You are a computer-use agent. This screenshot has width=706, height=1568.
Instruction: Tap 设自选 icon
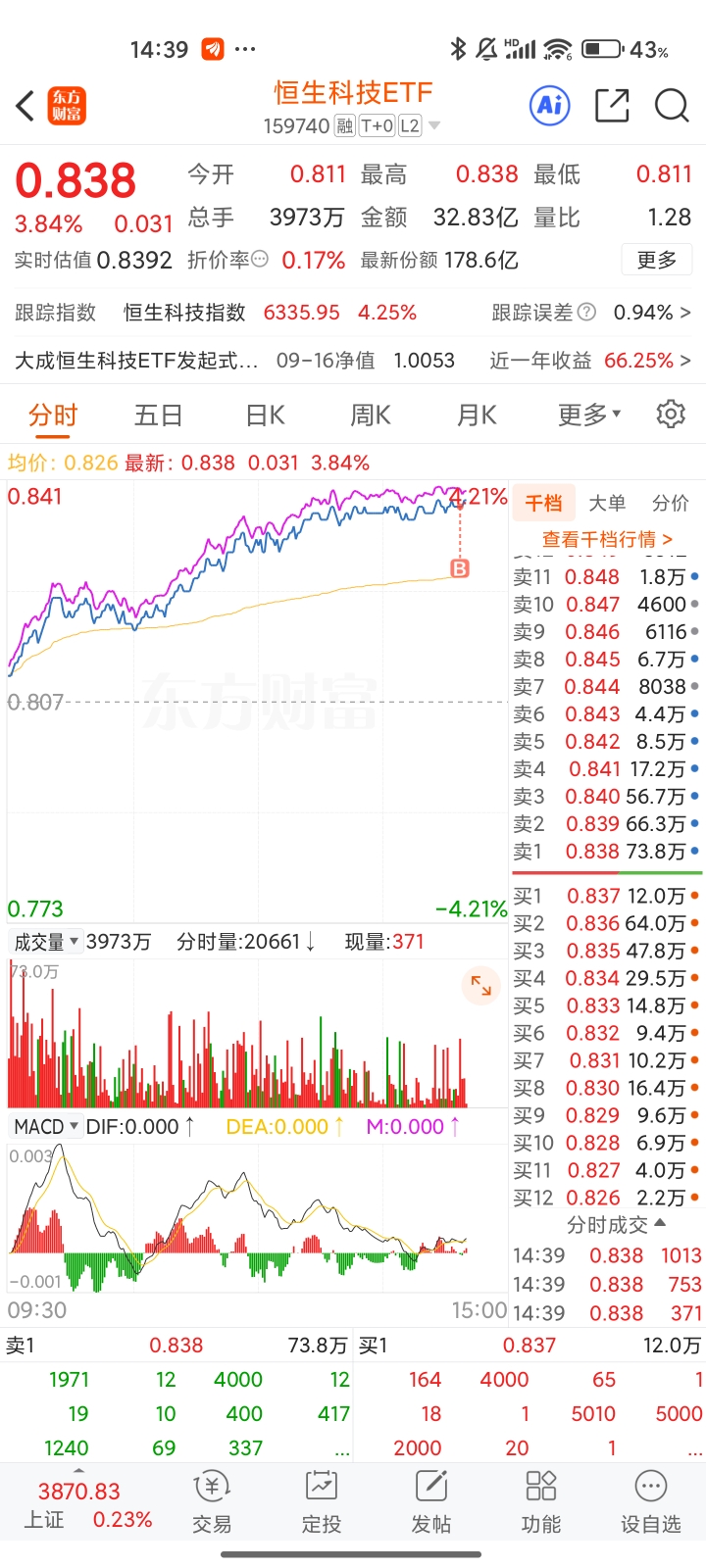coord(651,1501)
